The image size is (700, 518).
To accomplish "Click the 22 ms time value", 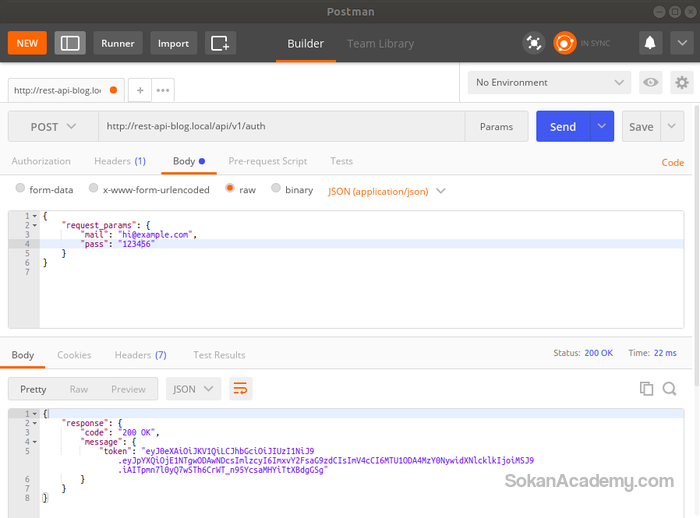I will point(665,353).
